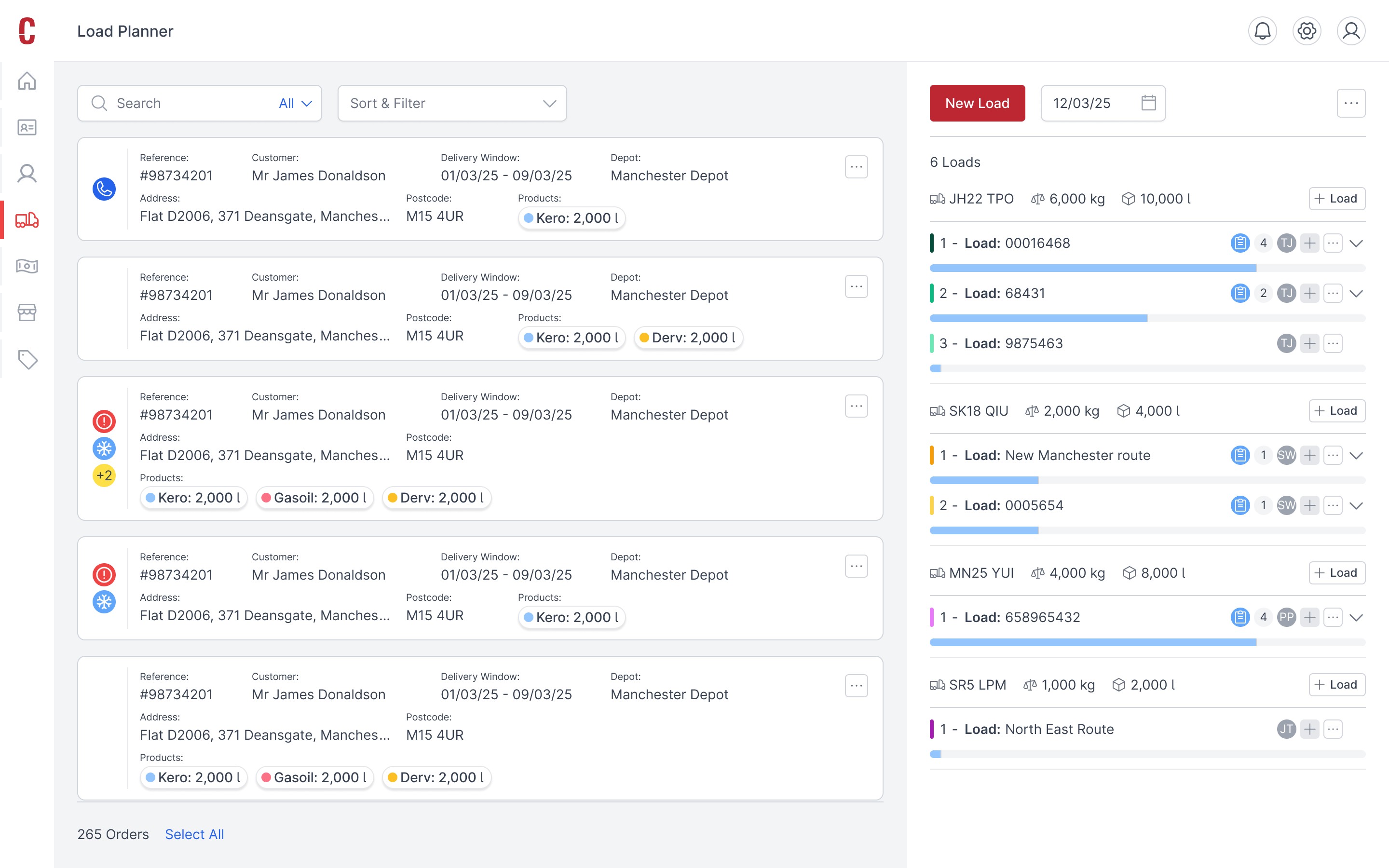The width and height of the screenshot is (1389, 868).
Task: Click clipboard icon on New Manchester route
Action: [x=1240, y=455]
